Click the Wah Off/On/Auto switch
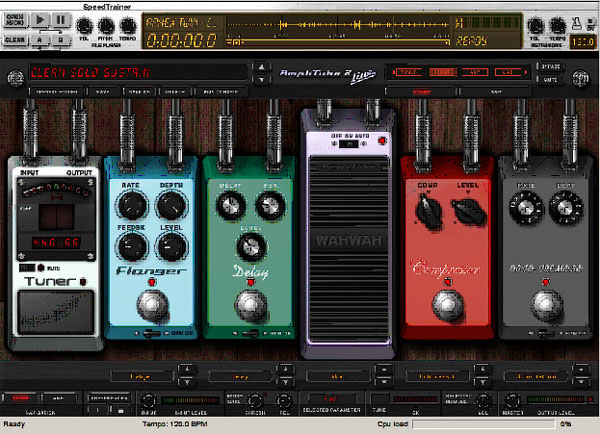600x434 pixels. click(x=349, y=144)
